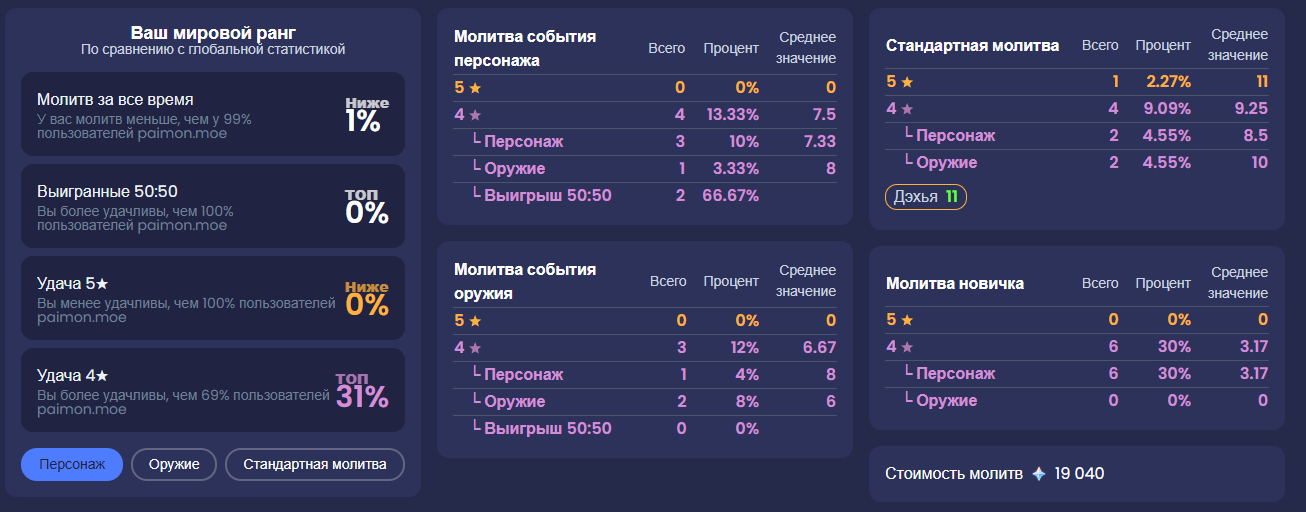Switch rank filter to Стандартная молитва
The width and height of the screenshot is (1306, 512).
[x=315, y=465]
